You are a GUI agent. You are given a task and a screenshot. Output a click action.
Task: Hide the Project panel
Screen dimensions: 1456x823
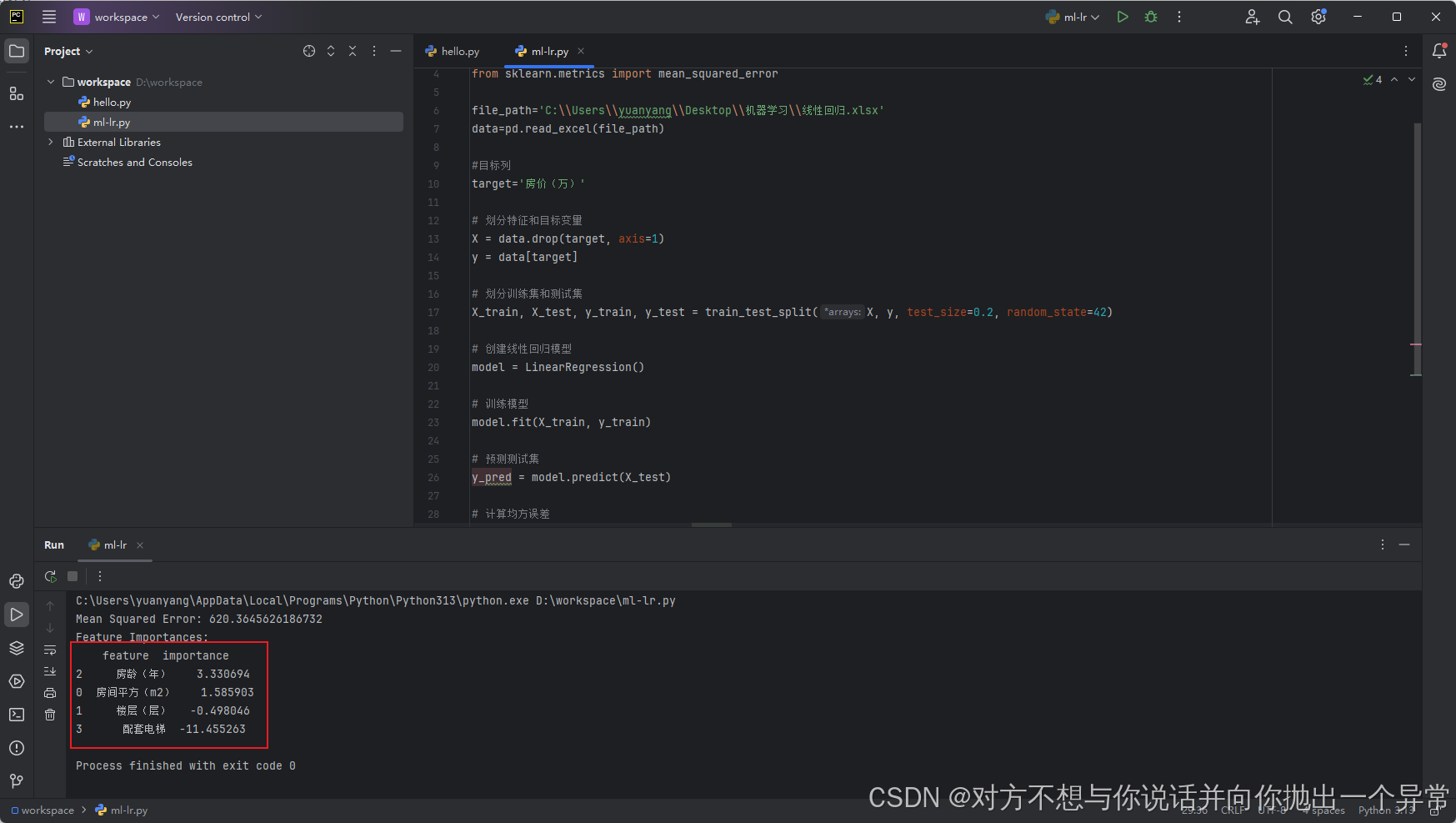(x=396, y=51)
